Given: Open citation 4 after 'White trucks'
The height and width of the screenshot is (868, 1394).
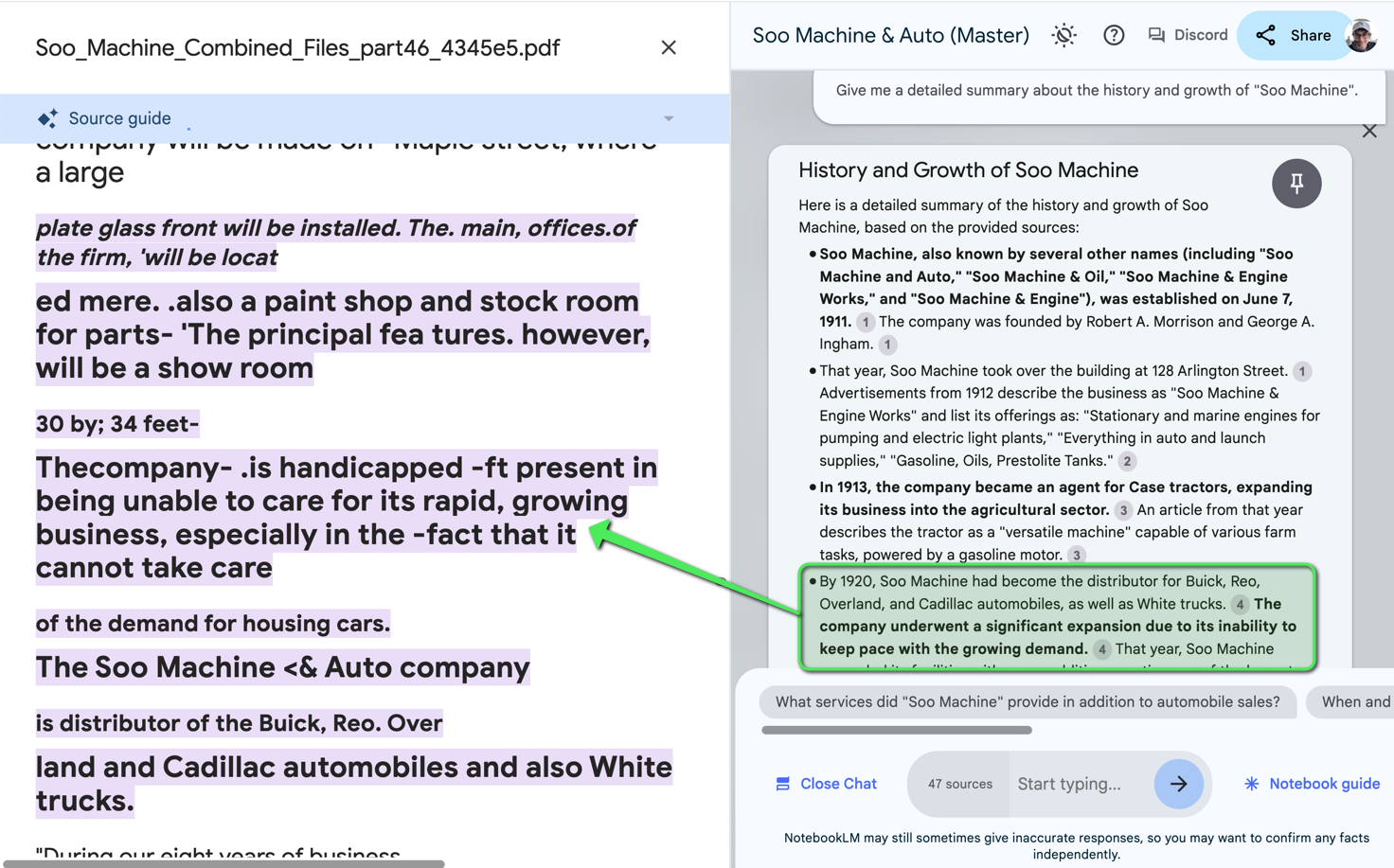Looking at the screenshot, I should click(x=1240, y=604).
